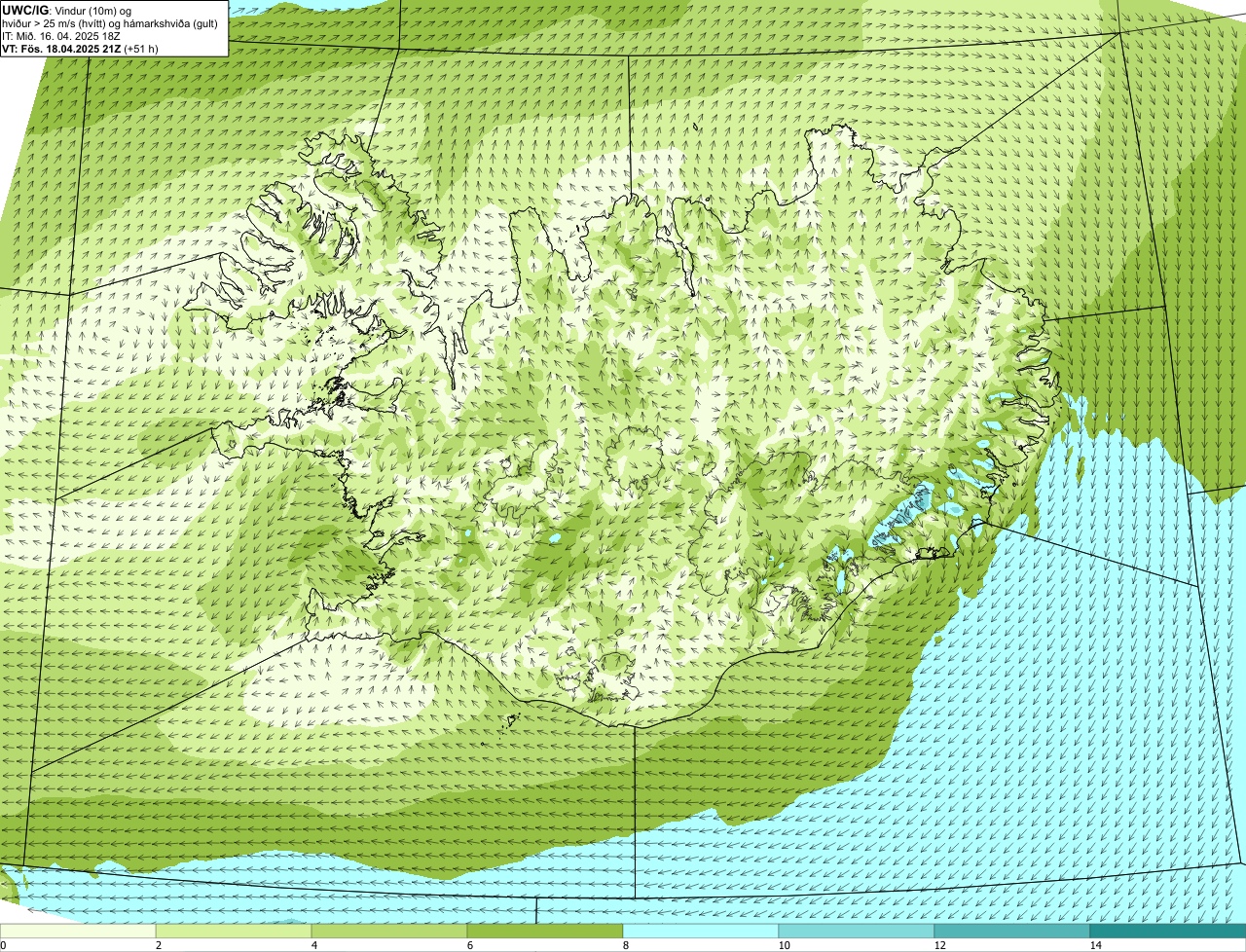Click the "UWC/IG: Vindur (10m) og" title line
The height and width of the screenshot is (952, 1246).
point(68,10)
